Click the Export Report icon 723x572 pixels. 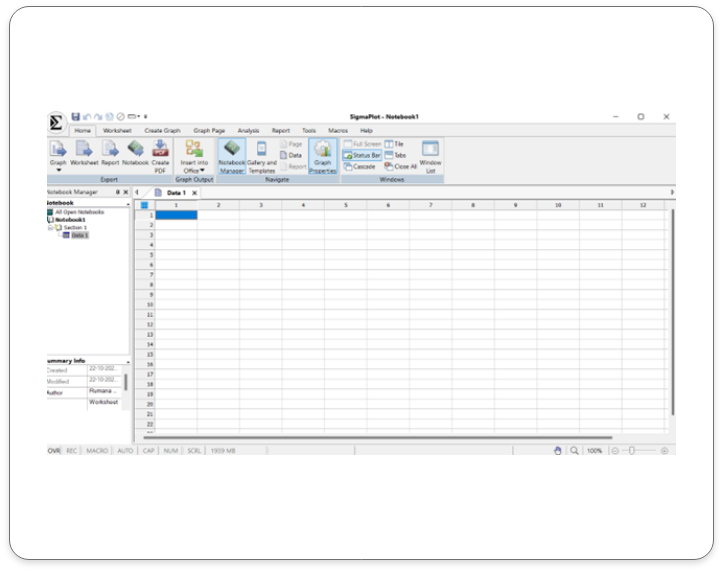coord(110,150)
